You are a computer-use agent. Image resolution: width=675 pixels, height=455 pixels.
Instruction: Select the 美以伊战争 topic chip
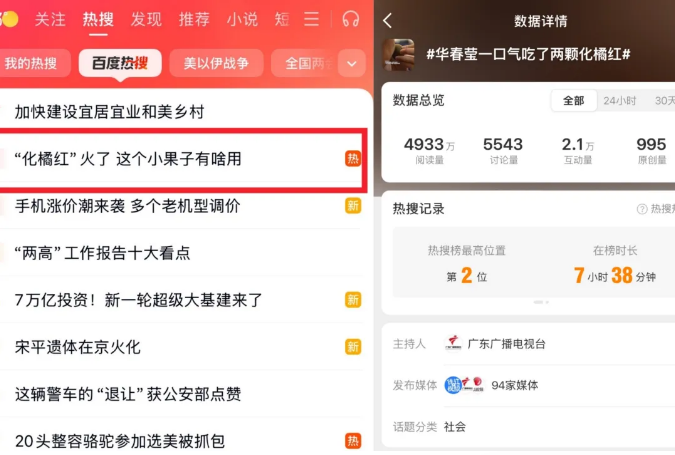tap(216, 63)
